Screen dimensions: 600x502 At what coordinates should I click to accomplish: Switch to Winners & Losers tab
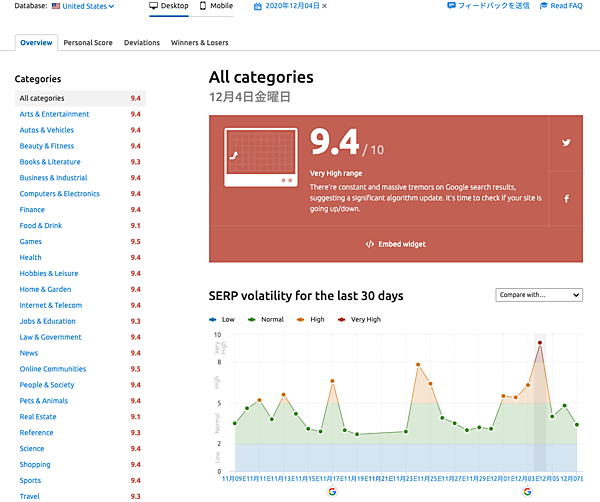point(199,43)
